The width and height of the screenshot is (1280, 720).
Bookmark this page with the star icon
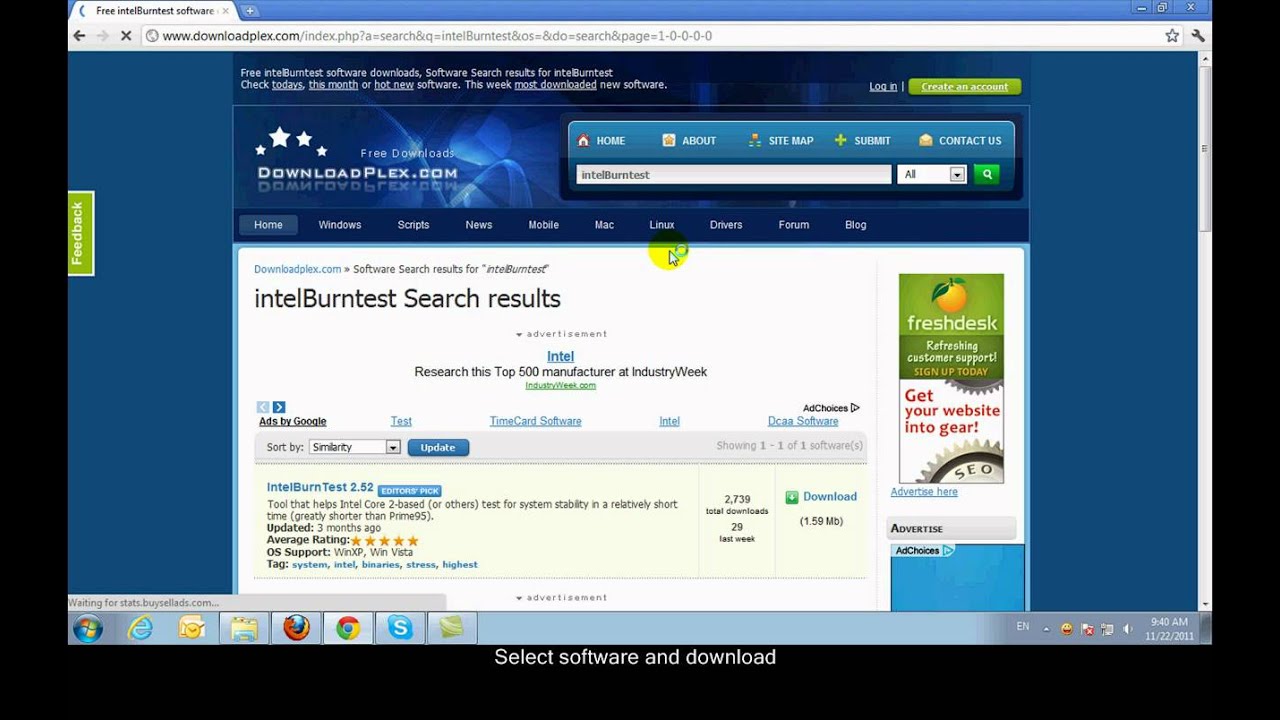(1172, 36)
